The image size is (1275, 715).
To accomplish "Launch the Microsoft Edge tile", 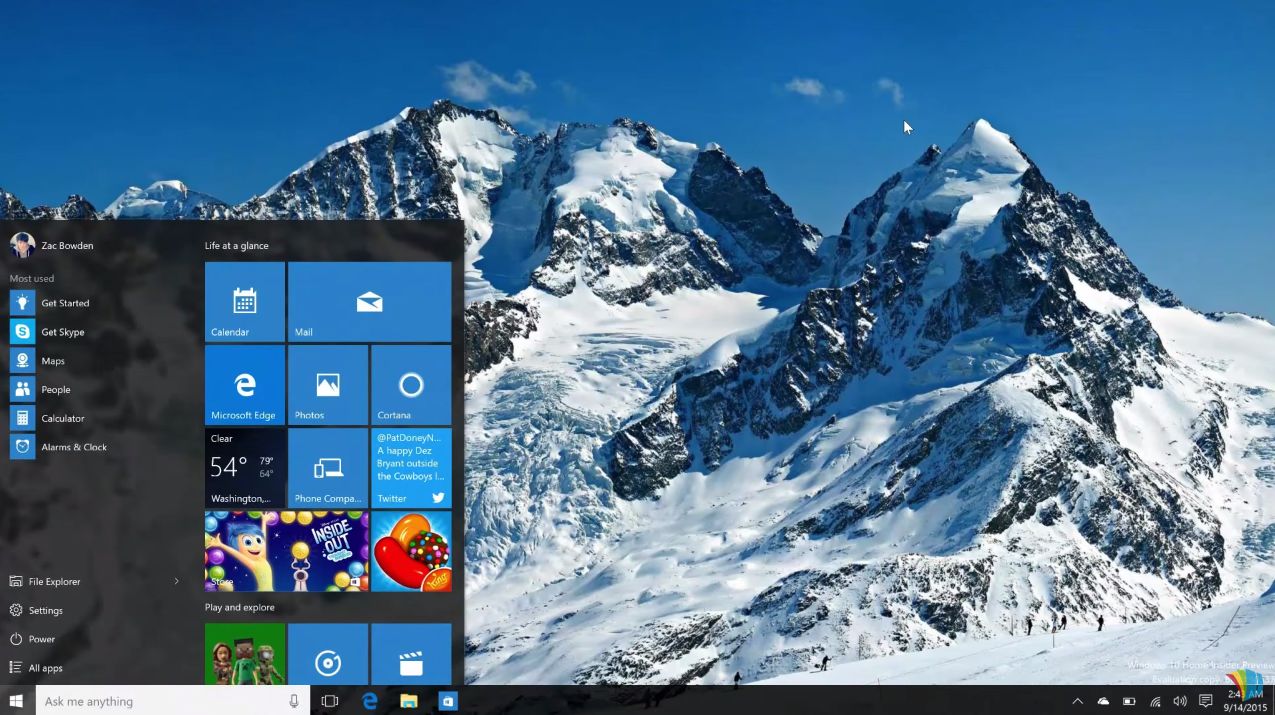I will pyautogui.click(x=245, y=385).
